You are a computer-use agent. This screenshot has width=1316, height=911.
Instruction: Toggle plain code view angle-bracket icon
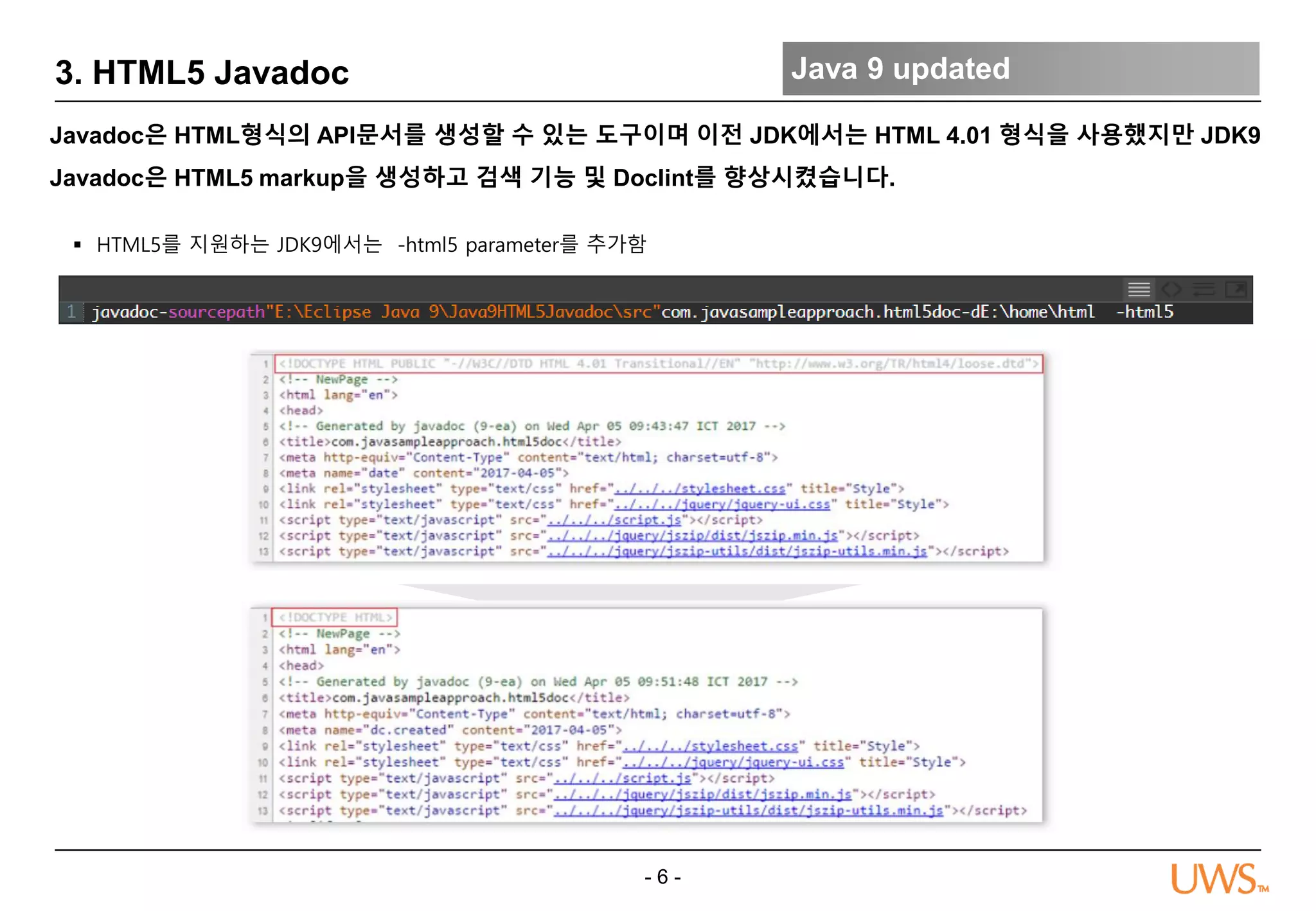1171,290
